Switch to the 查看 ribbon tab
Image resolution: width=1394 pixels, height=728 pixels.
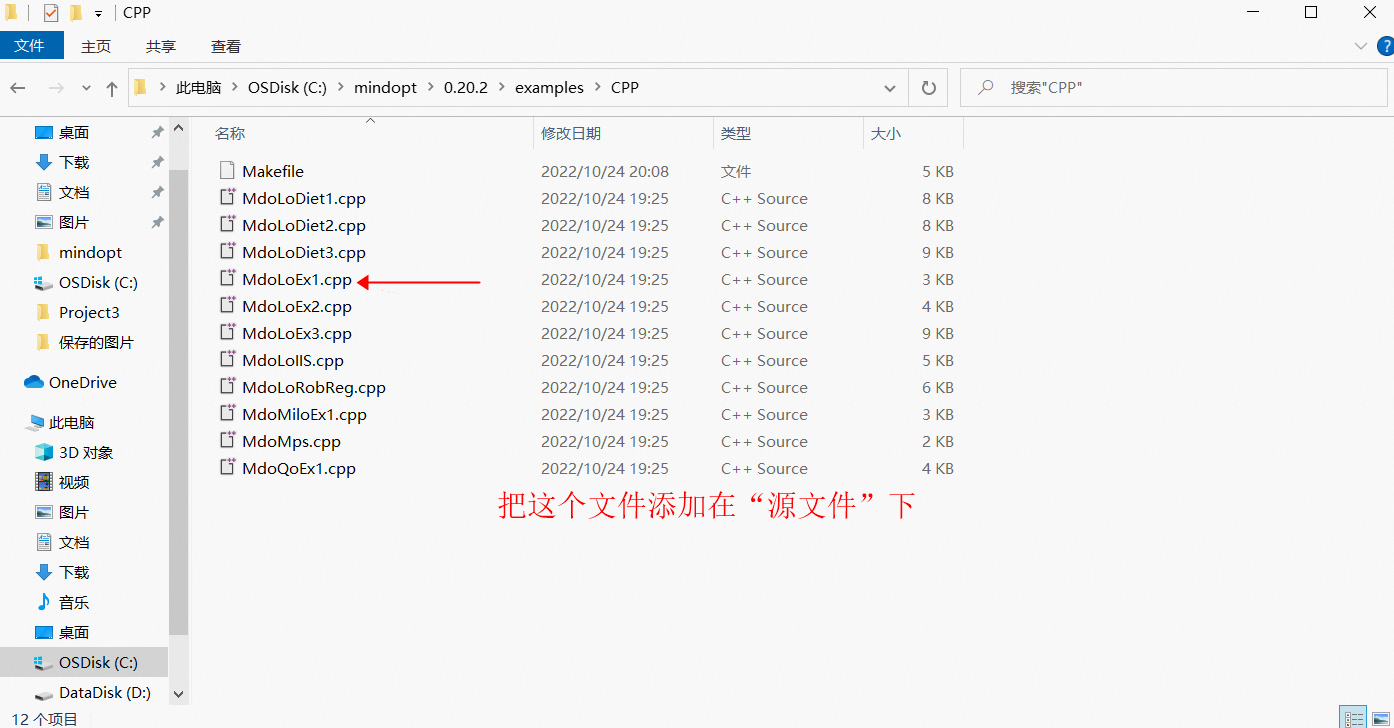point(224,45)
